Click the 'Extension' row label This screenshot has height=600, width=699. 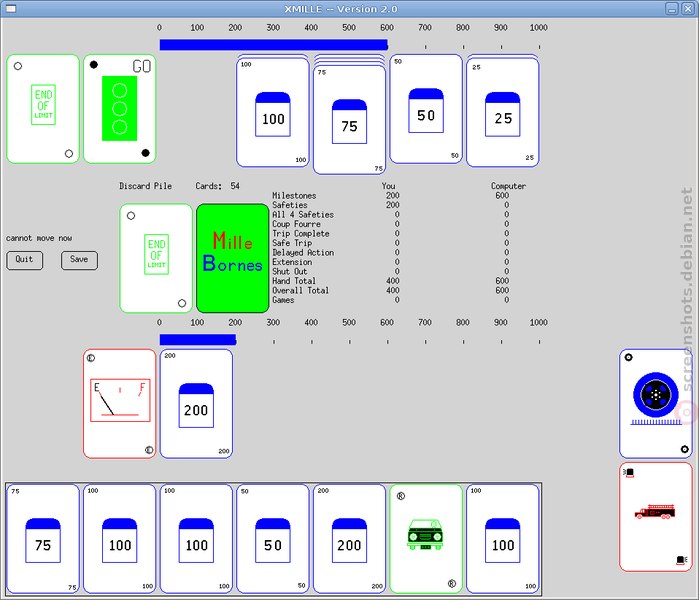pyautogui.click(x=292, y=262)
